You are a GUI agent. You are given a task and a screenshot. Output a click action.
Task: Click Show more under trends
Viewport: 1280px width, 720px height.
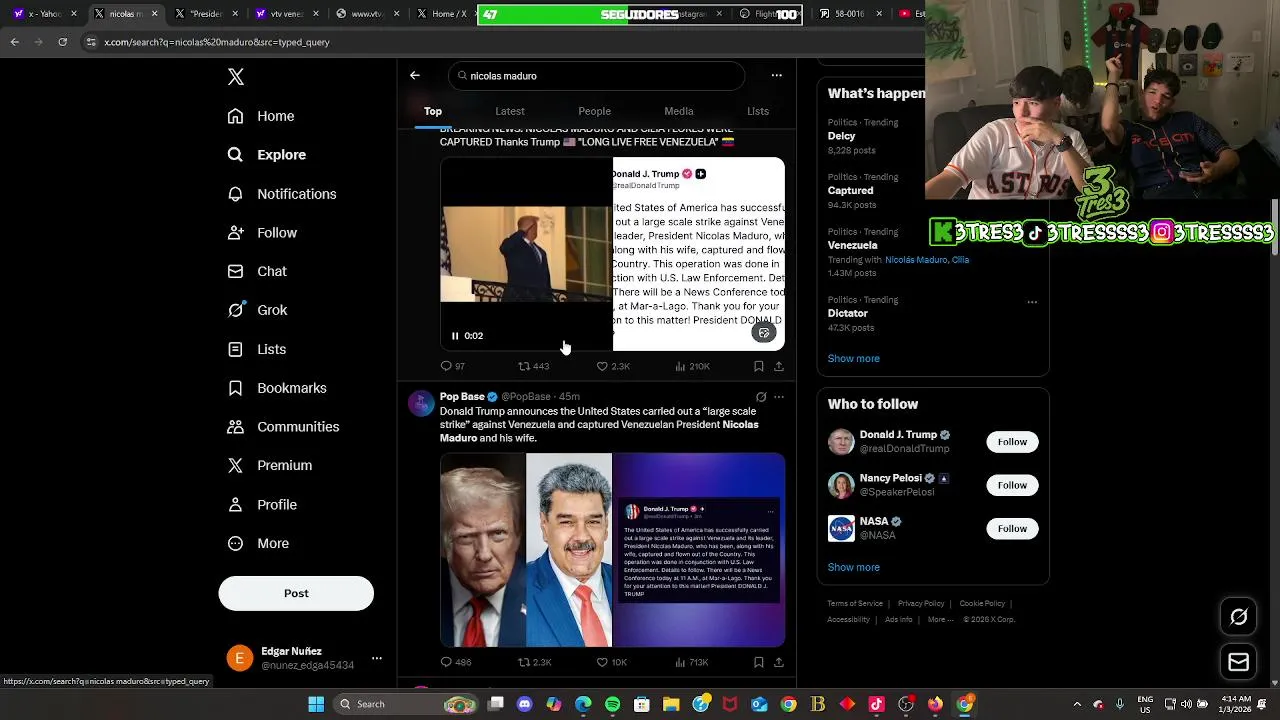coord(853,358)
